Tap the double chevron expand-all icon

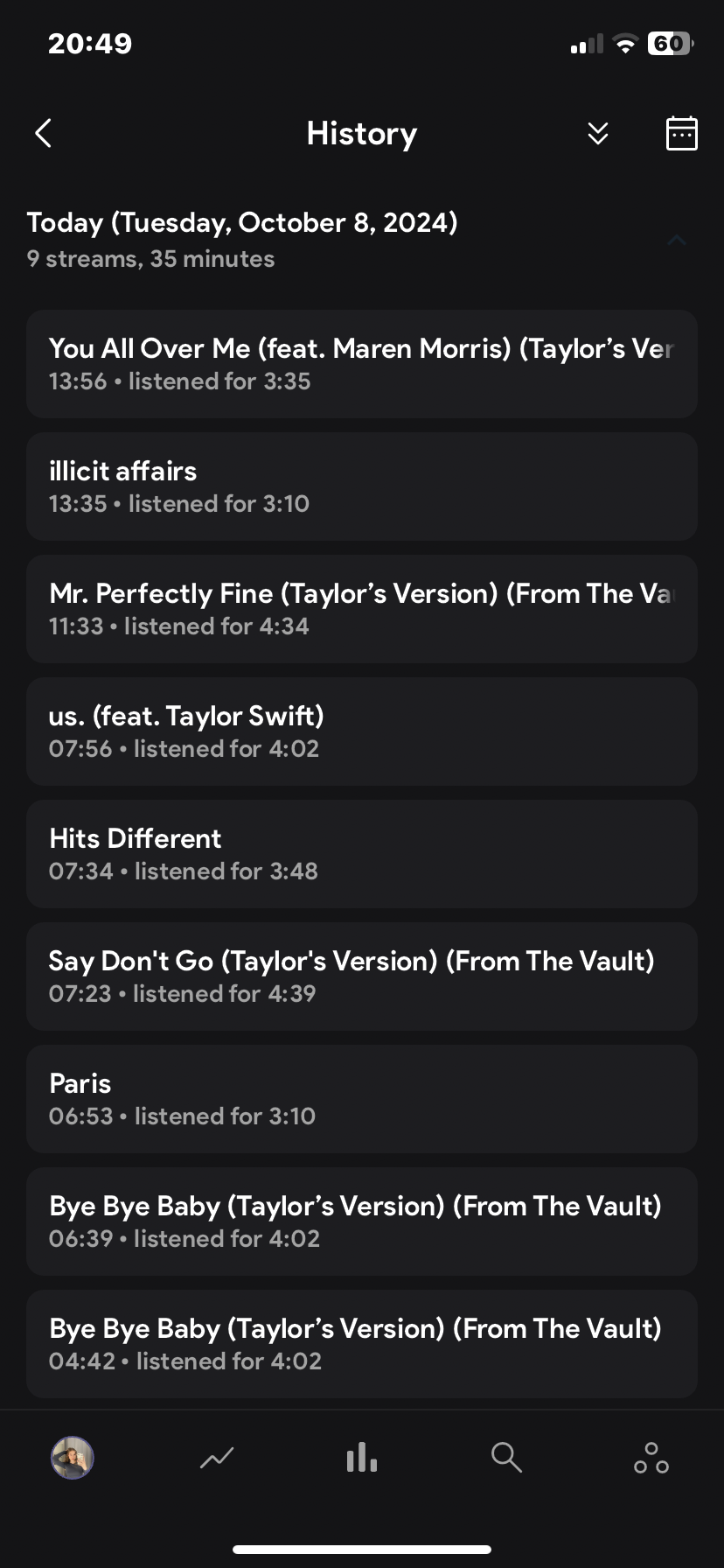pyautogui.click(x=598, y=134)
